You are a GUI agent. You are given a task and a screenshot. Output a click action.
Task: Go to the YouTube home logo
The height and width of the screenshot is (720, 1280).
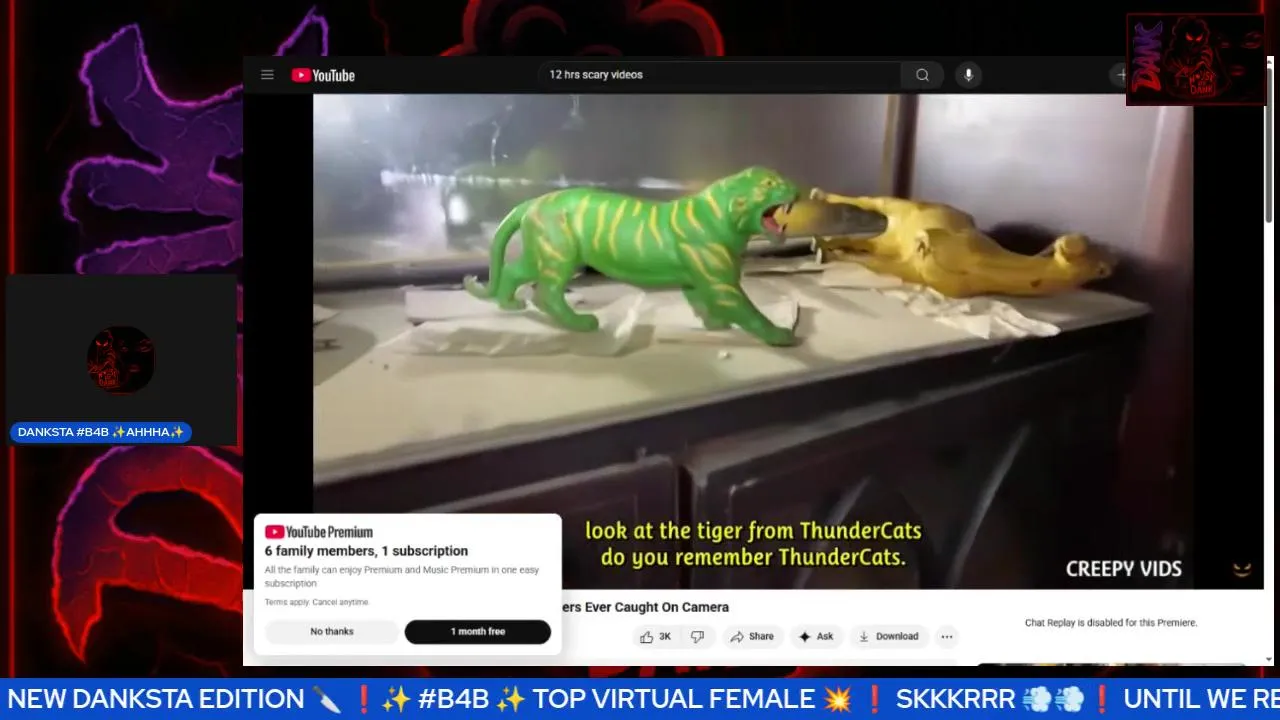[323, 75]
